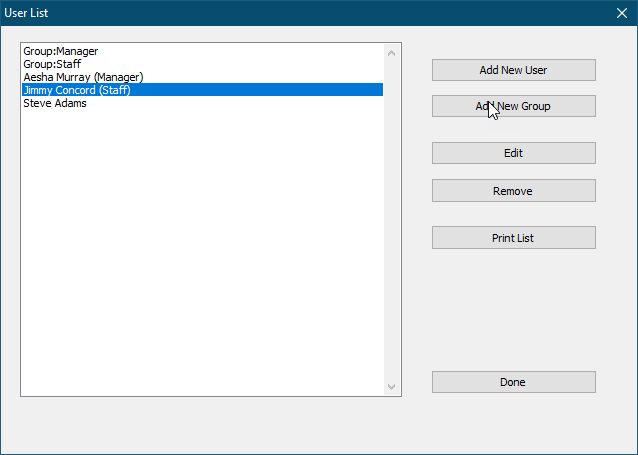Remove the selected user
This screenshot has width=638, height=455.
513,191
